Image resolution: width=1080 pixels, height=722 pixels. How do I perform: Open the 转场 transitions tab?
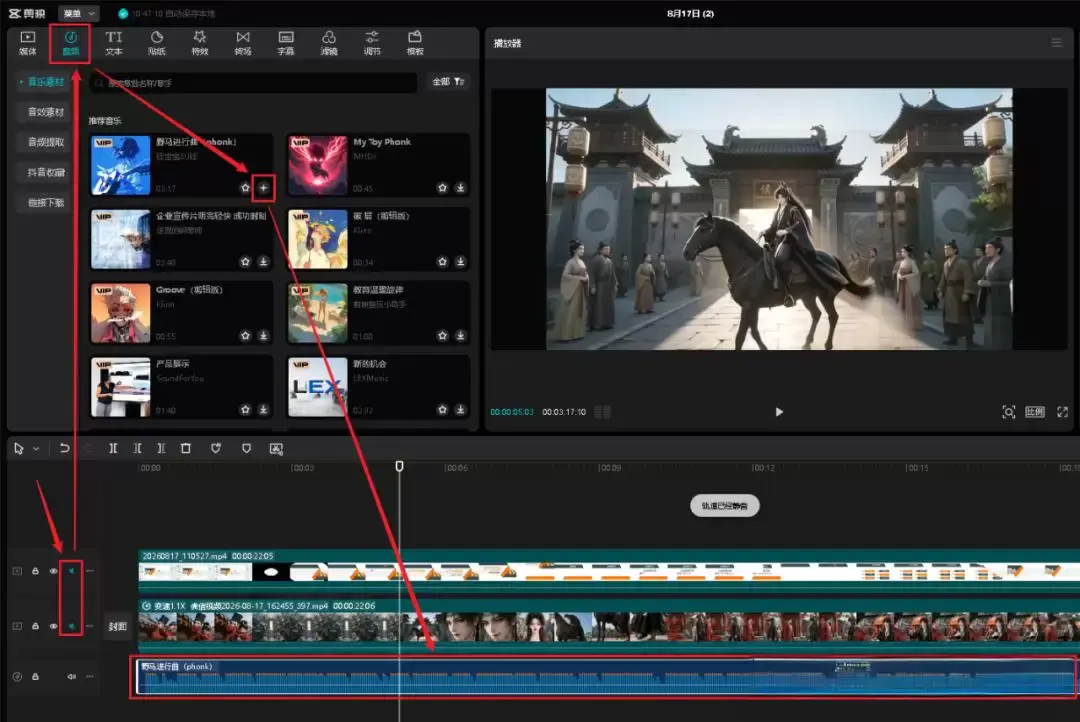(x=243, y=43)
